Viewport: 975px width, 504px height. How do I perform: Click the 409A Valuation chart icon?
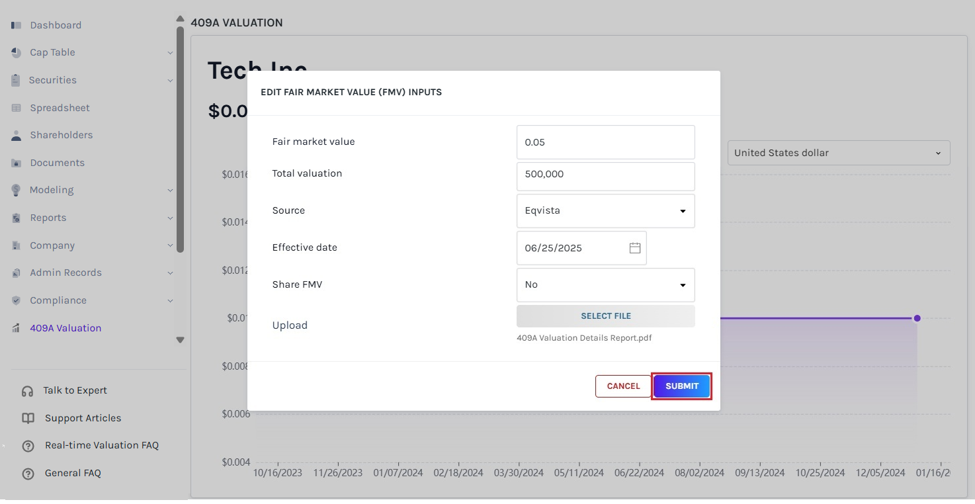click(x=16, y=328)
